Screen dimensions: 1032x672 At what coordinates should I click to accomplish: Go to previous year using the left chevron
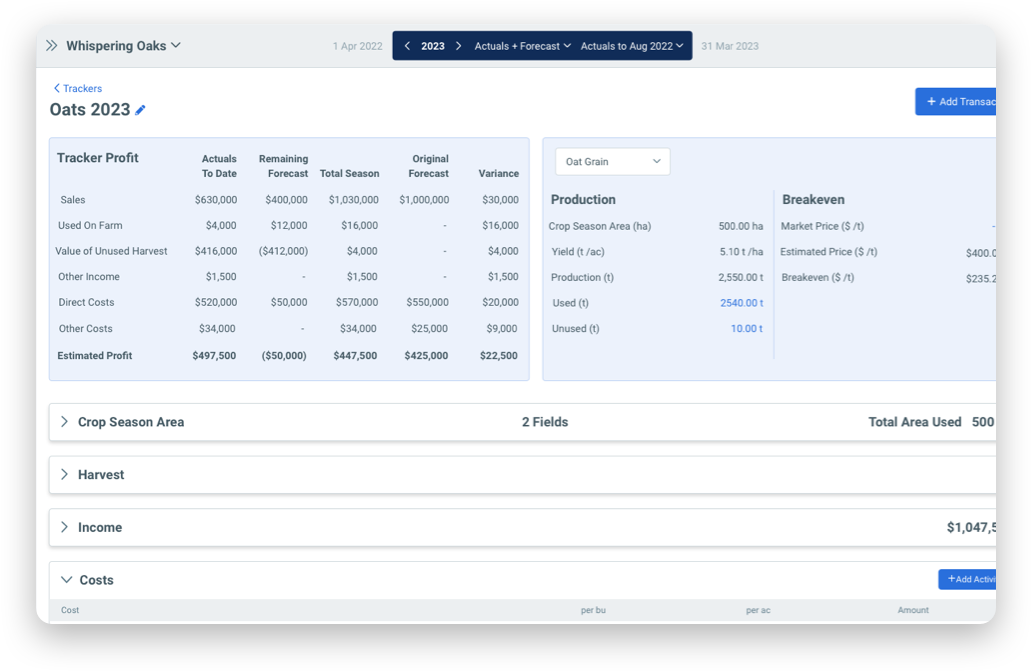407,45
